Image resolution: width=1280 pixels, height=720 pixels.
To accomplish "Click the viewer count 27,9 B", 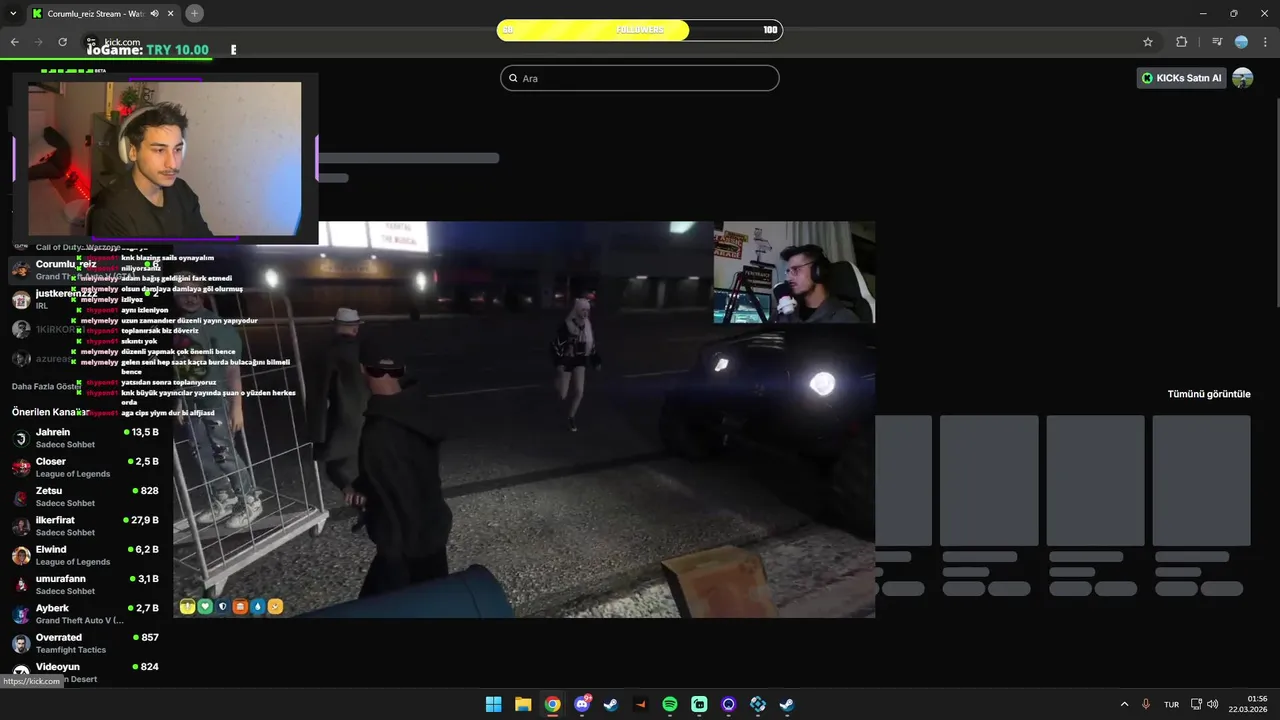I will (141, 520).
